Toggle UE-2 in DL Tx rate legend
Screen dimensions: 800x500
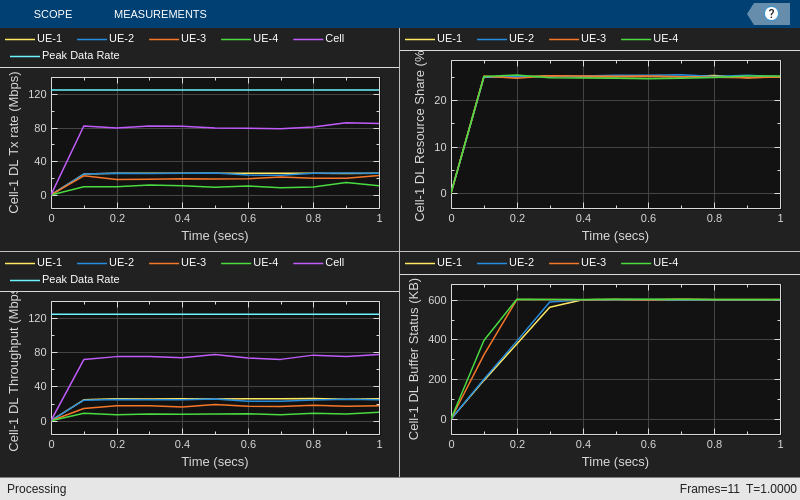106,38
